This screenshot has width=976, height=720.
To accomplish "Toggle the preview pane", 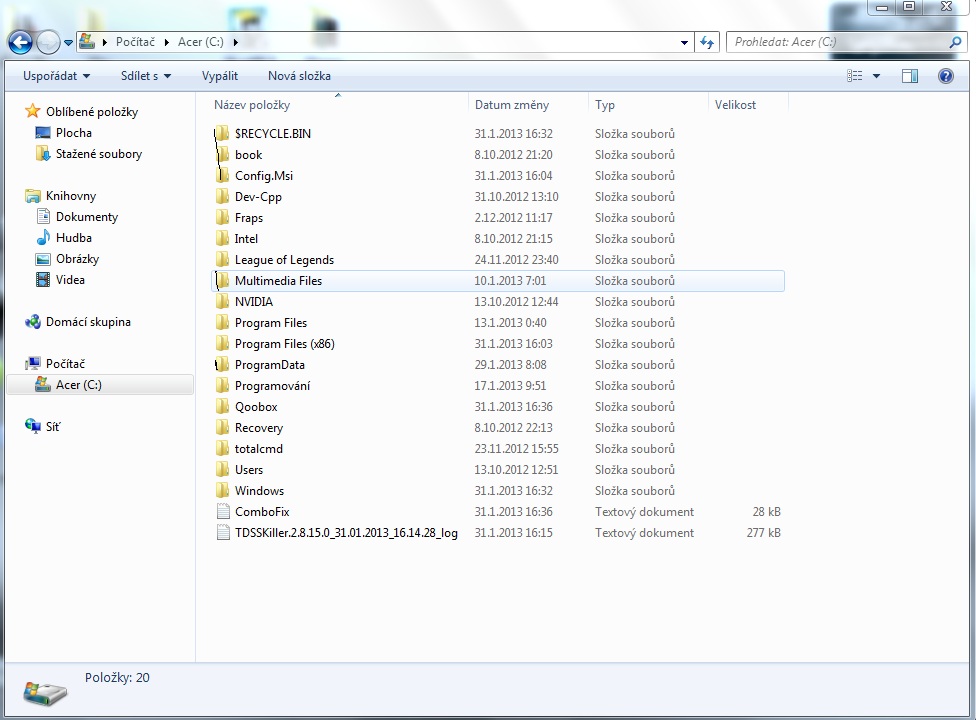I will [910, 76].
